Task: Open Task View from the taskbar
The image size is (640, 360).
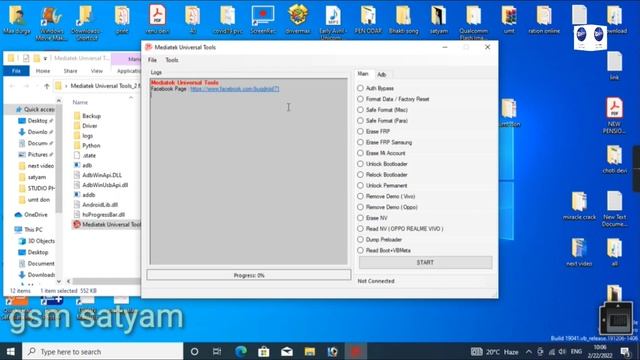Action: (217, 351)
